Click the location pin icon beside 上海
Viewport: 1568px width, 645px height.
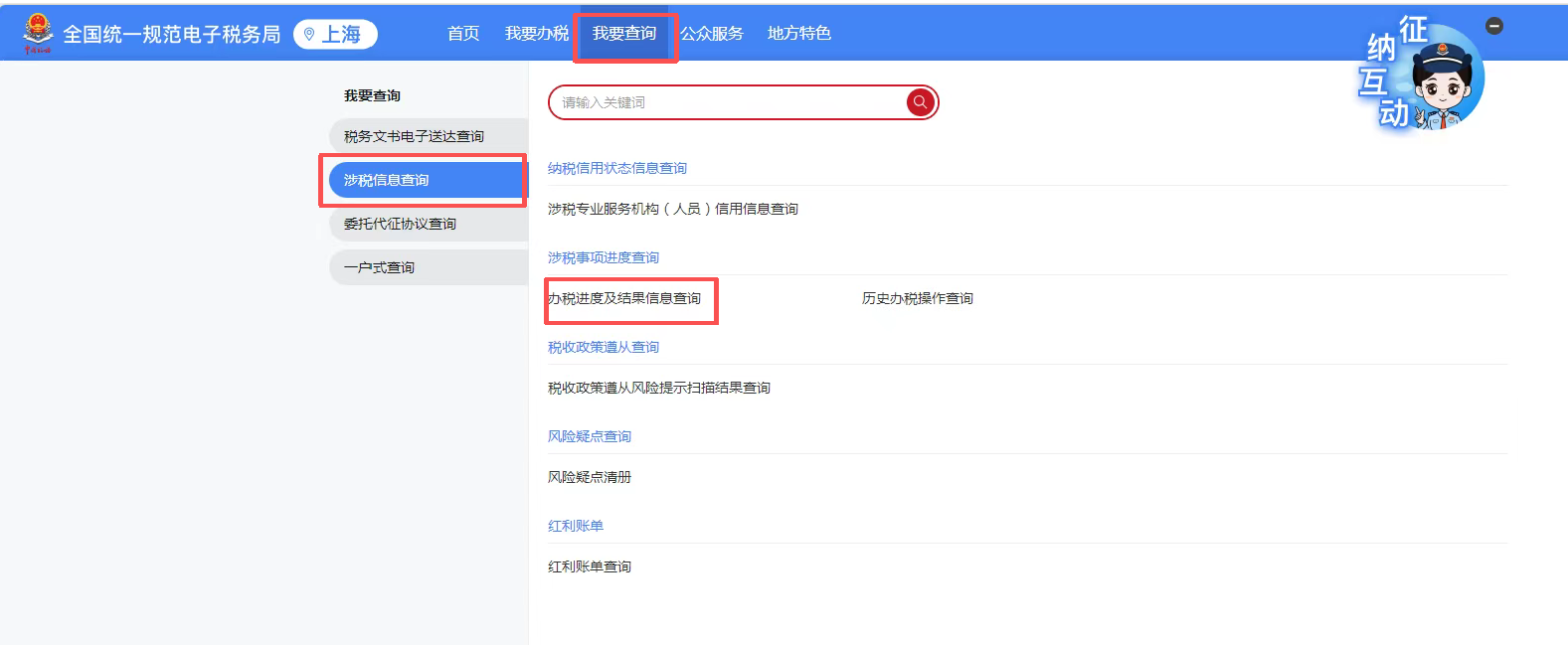pos(309,35)
